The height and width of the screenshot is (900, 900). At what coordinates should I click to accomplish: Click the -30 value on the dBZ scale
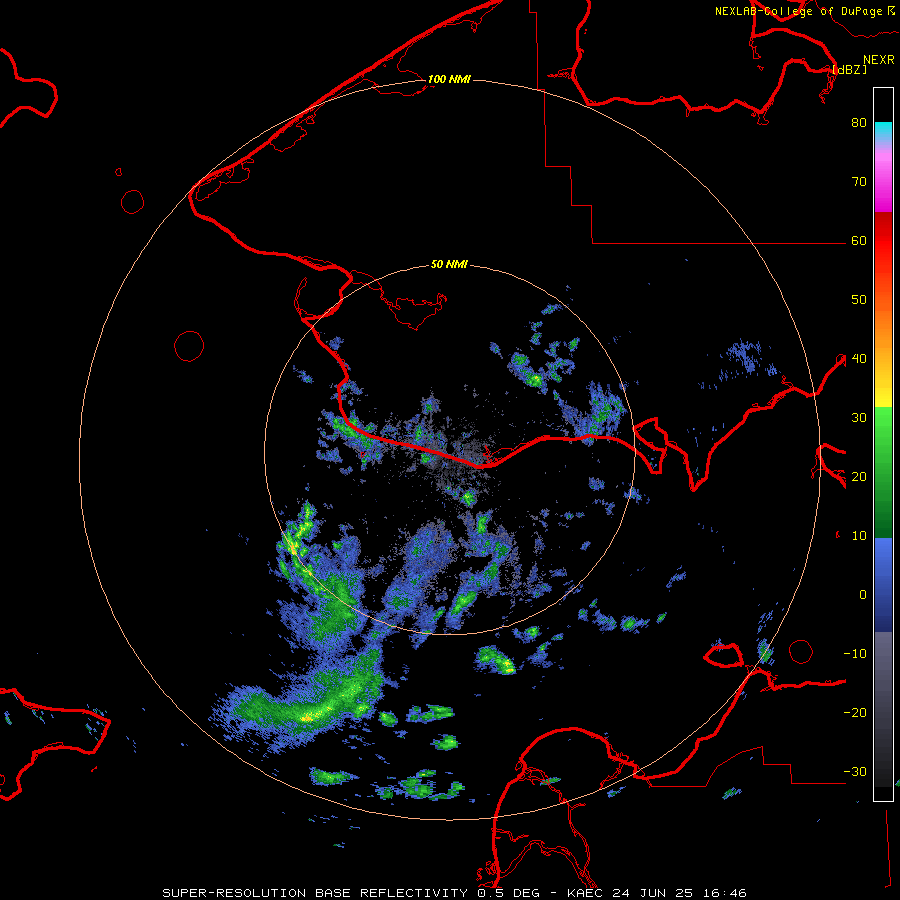pyautogui.click(x=855, y=772)
